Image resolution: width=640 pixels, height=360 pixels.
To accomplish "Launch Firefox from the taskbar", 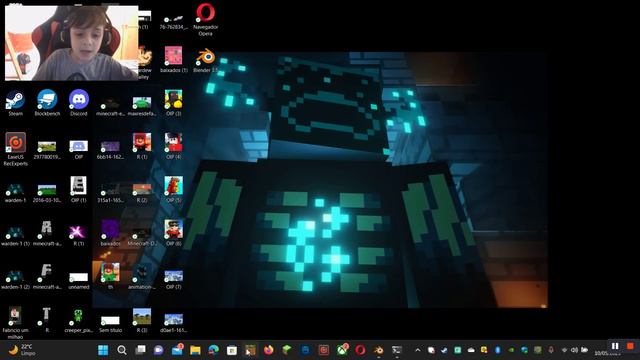I will [269, 350].
